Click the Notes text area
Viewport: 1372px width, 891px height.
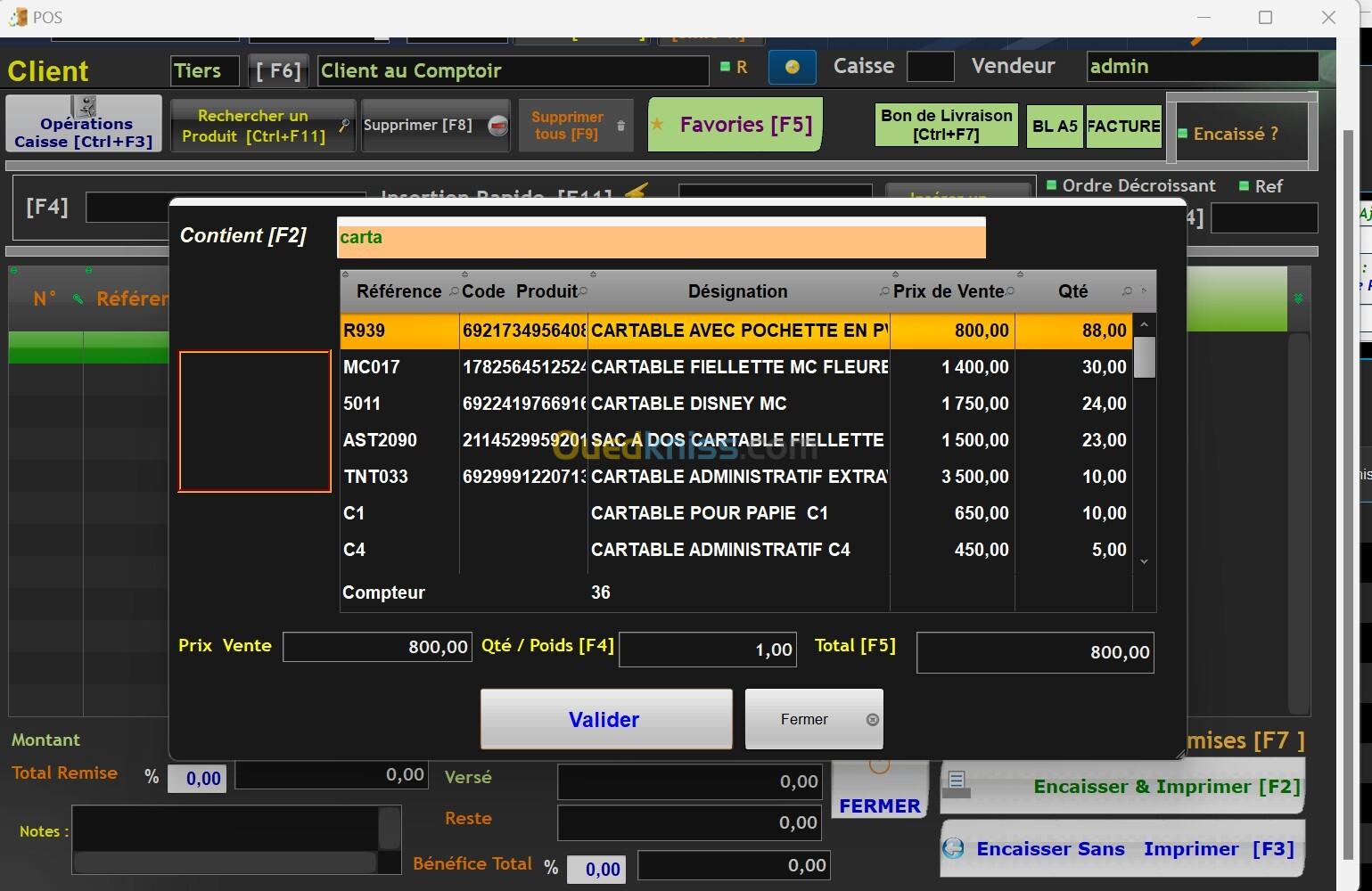(225, 829)
